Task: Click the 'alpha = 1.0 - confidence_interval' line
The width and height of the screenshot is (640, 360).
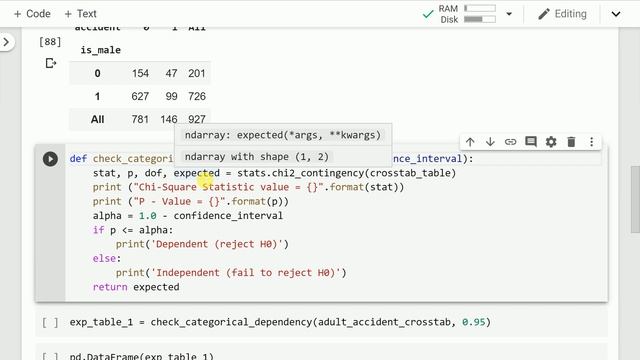Action: pos(188,216)
